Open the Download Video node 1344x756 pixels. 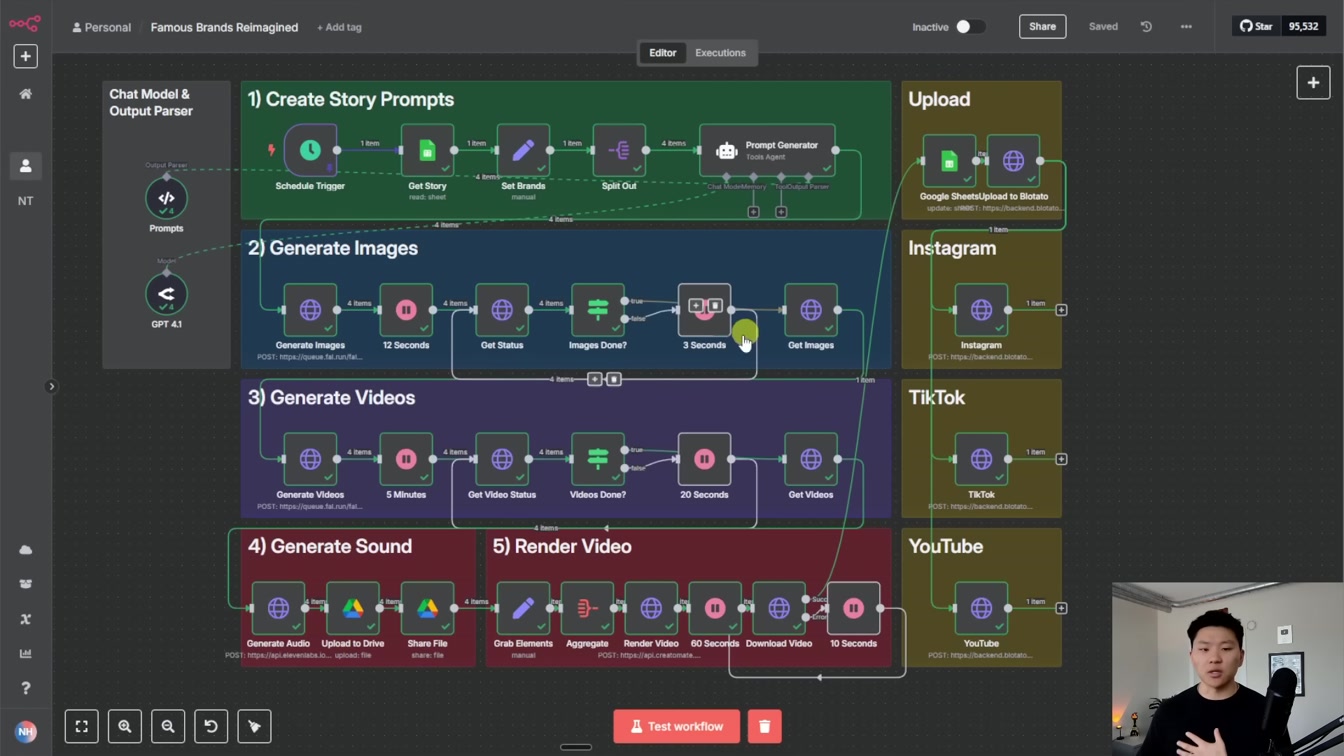coord(779,608)
